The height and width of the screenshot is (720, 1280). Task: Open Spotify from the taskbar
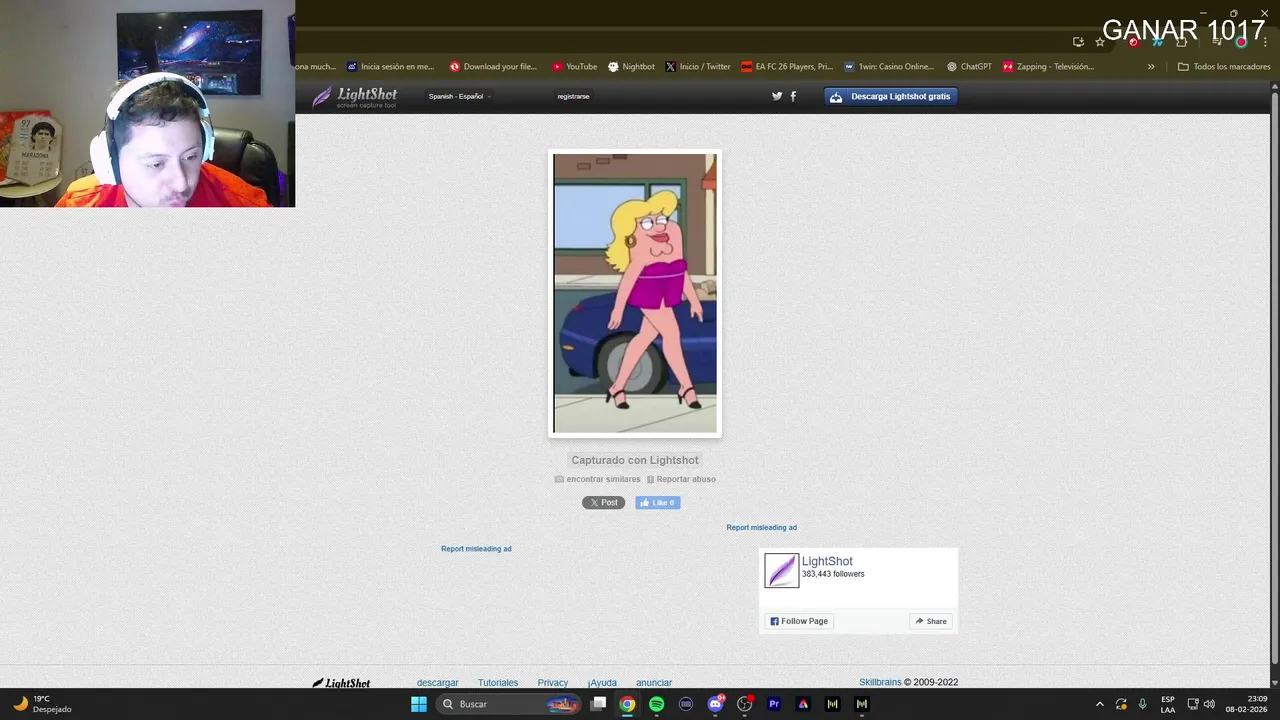[x=656, y=704]
